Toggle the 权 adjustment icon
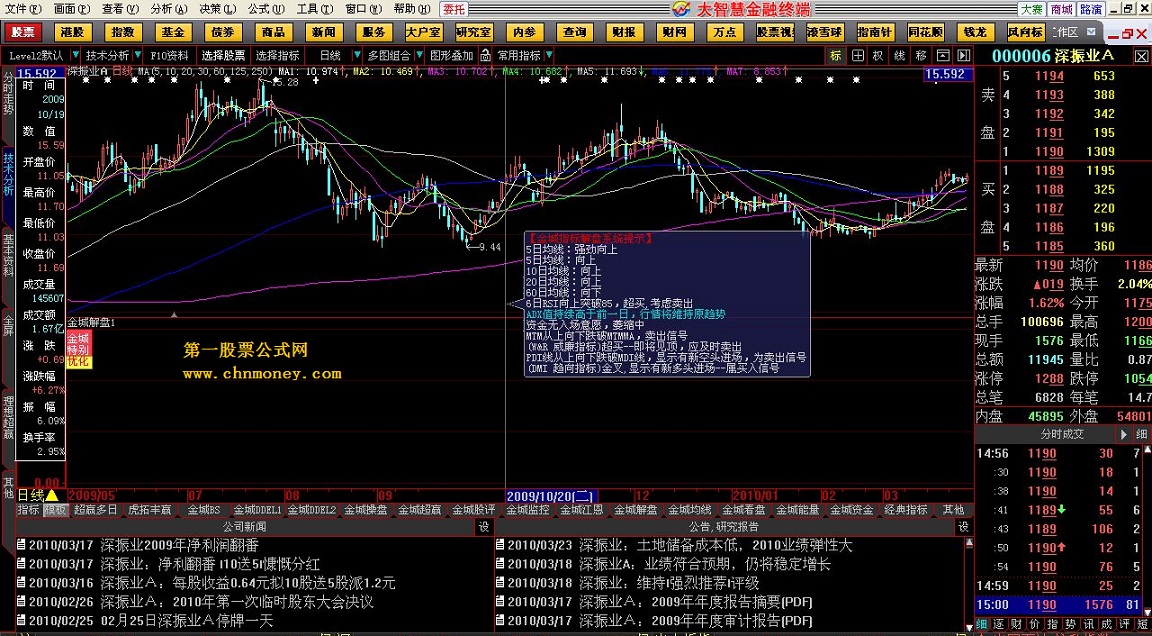The image size is (1152, 636). (879, 55)
